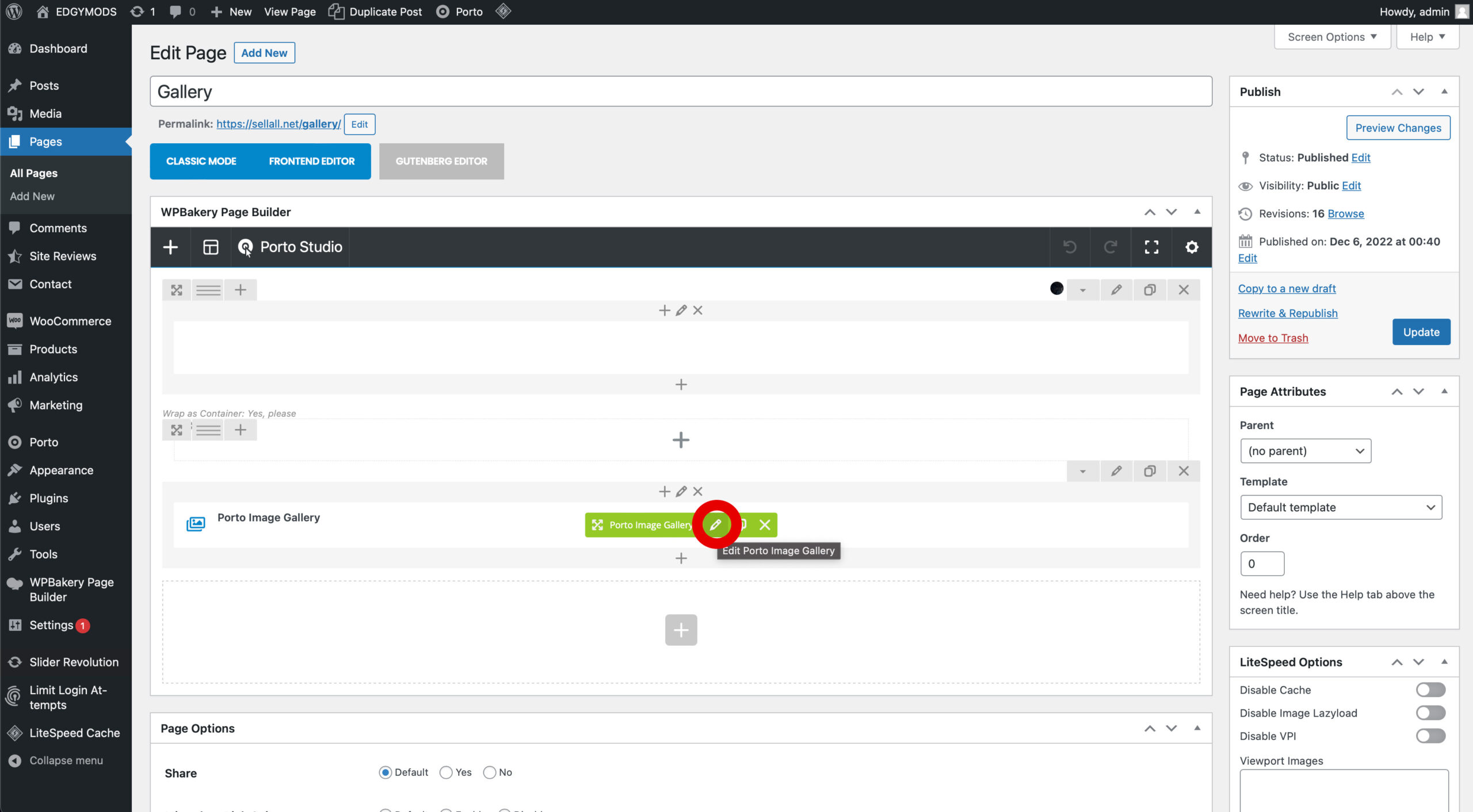Collapse the Publish panel

click(1444, 91)
